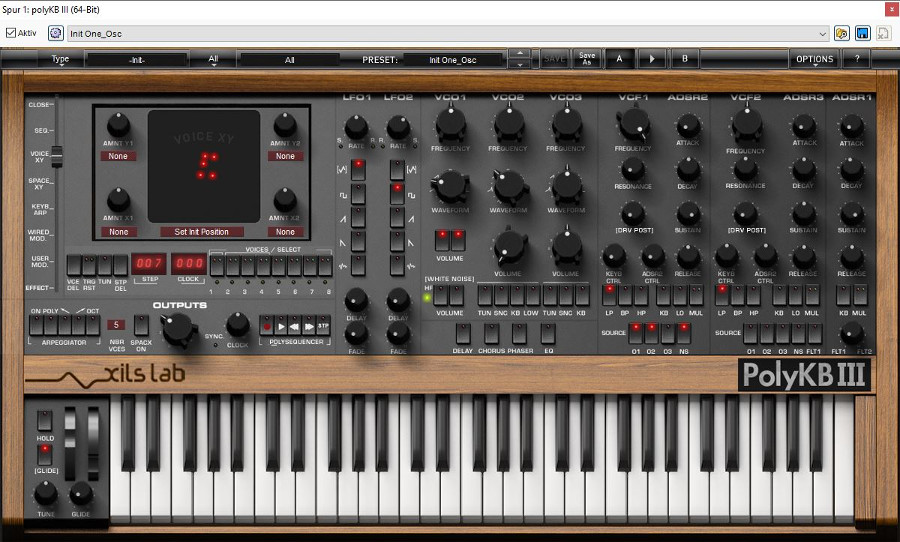Select LFO1 square waveform button
This screenshot has width=900, height=542.
pyautogui.click(x=358, y=194)
